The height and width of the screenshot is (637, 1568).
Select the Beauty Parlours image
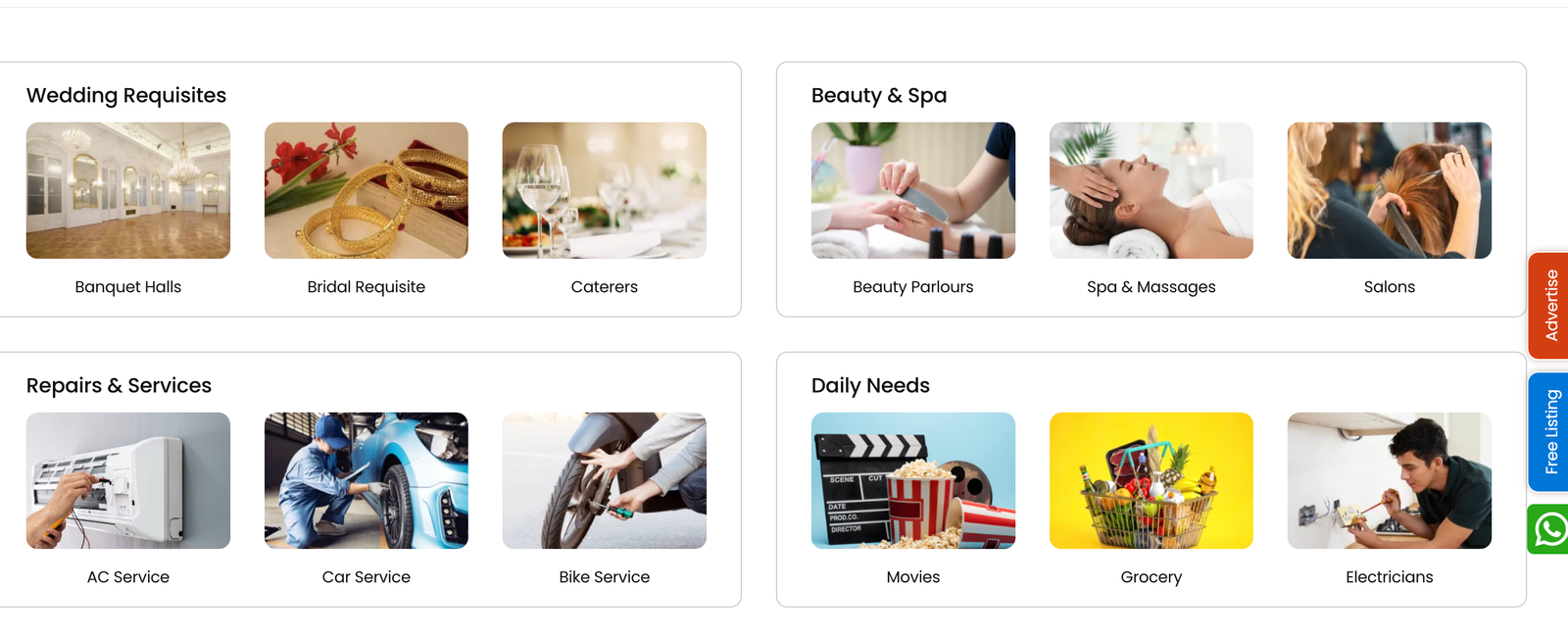913,190
